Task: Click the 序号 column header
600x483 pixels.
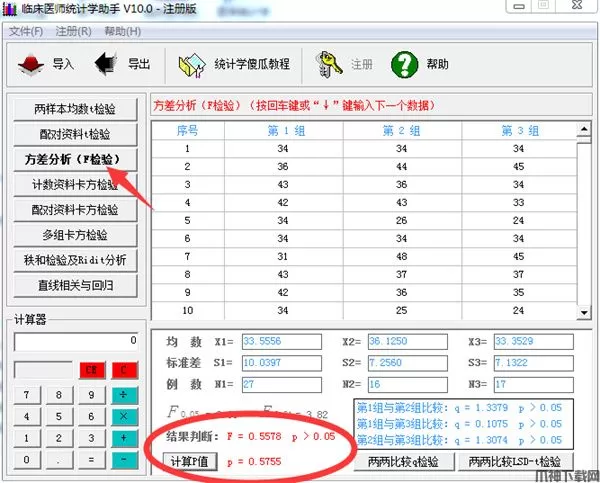Action: [x=188, y=131]
